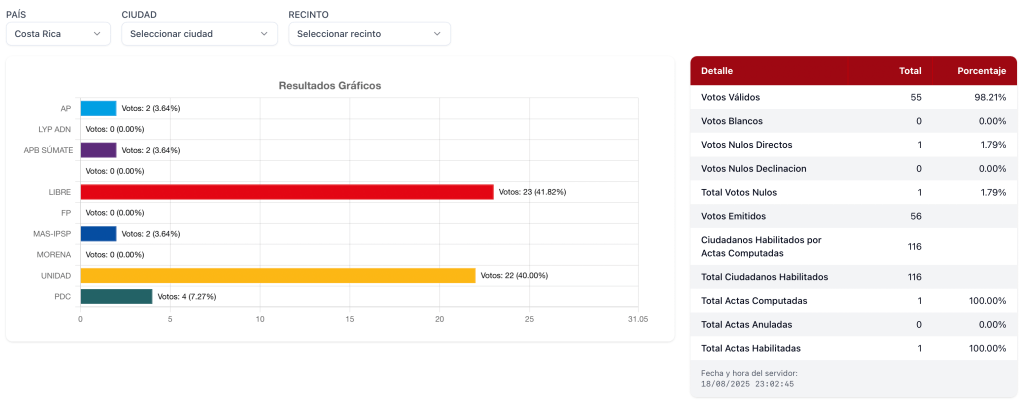Click the Detalle column header
Image resolution: width=1023 pixels, height=405 pixels.
717,72
